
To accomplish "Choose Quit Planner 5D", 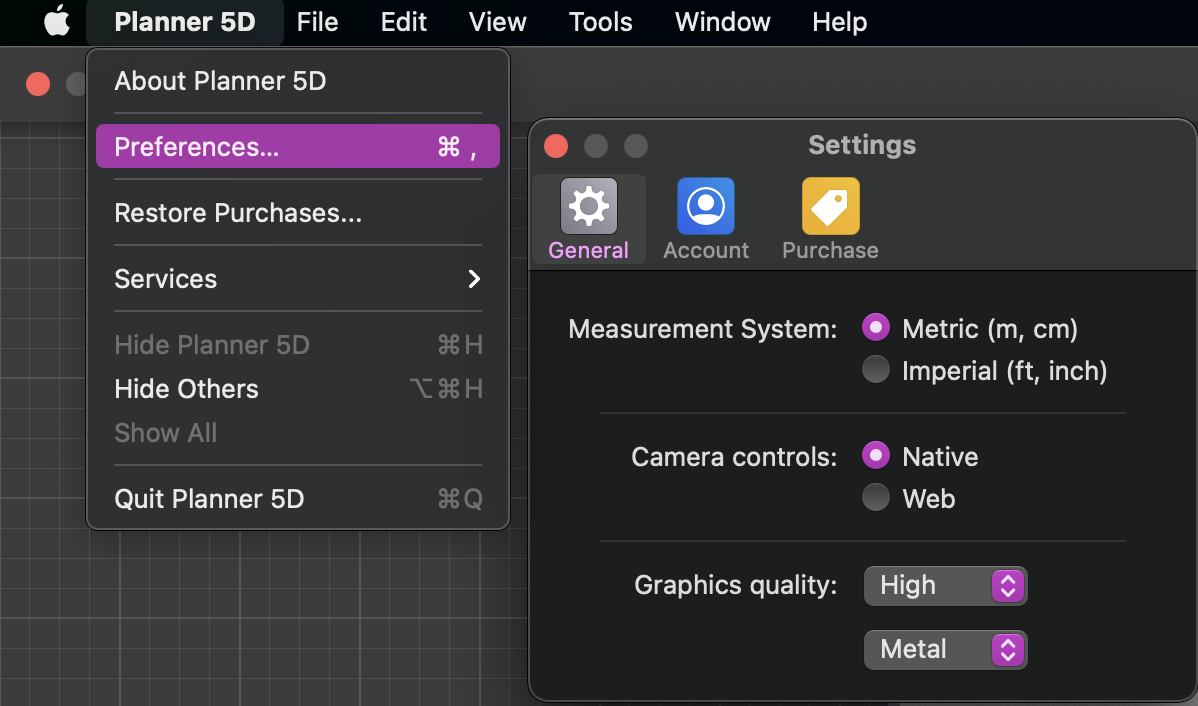I will click(x=298, y=499).
